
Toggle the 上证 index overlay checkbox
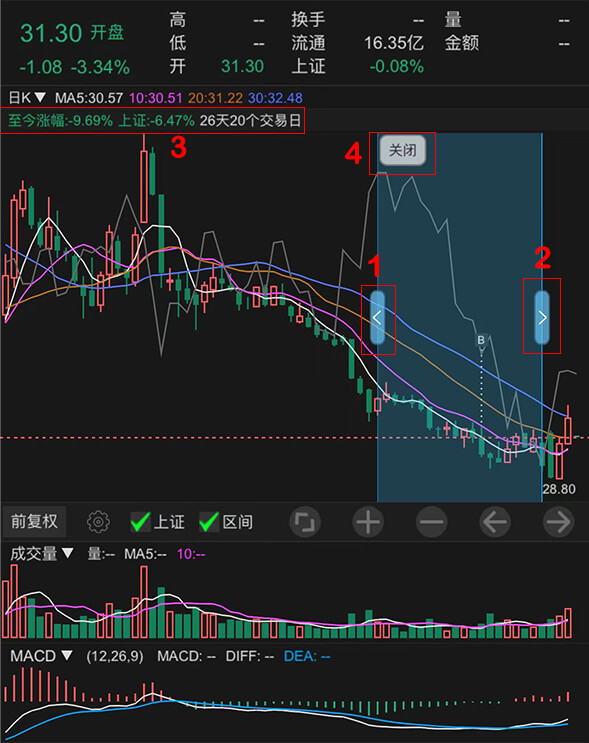click(x=157, y=522)
